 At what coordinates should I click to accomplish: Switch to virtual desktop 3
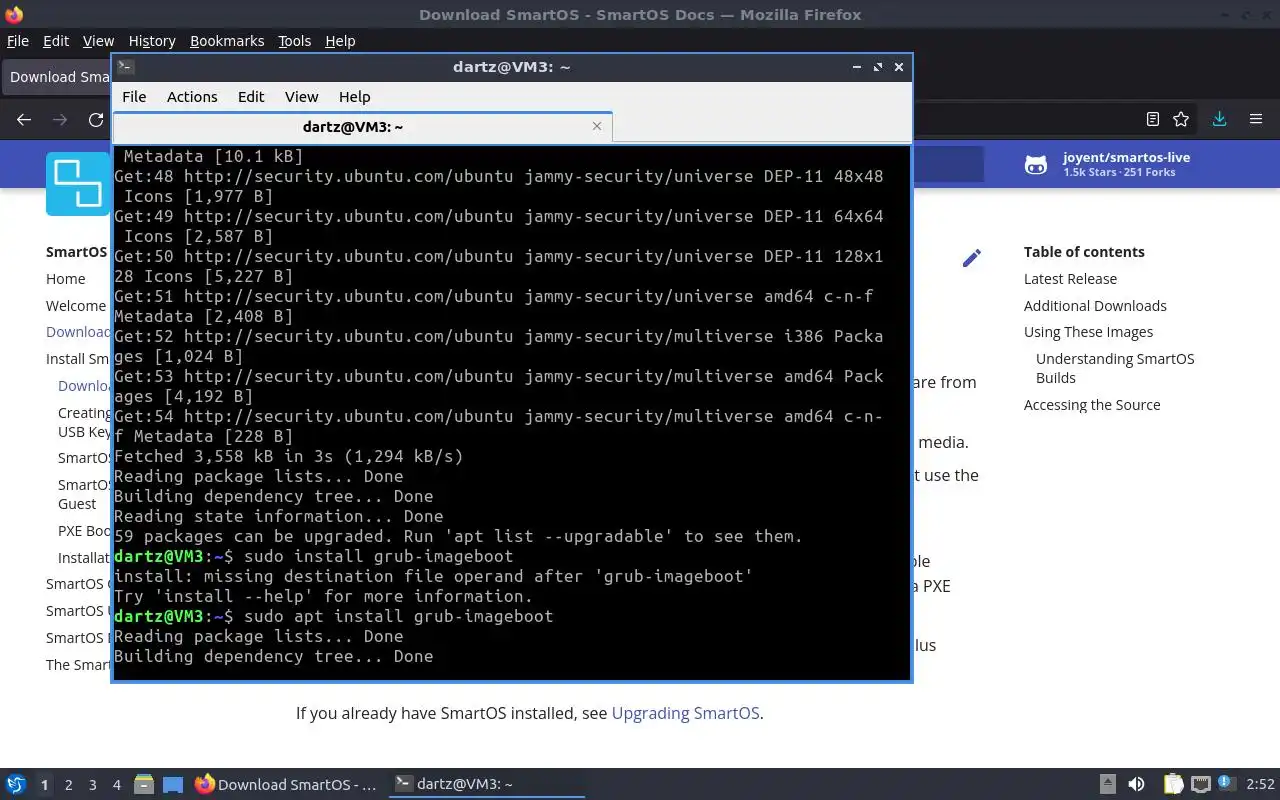click(93, 785)
